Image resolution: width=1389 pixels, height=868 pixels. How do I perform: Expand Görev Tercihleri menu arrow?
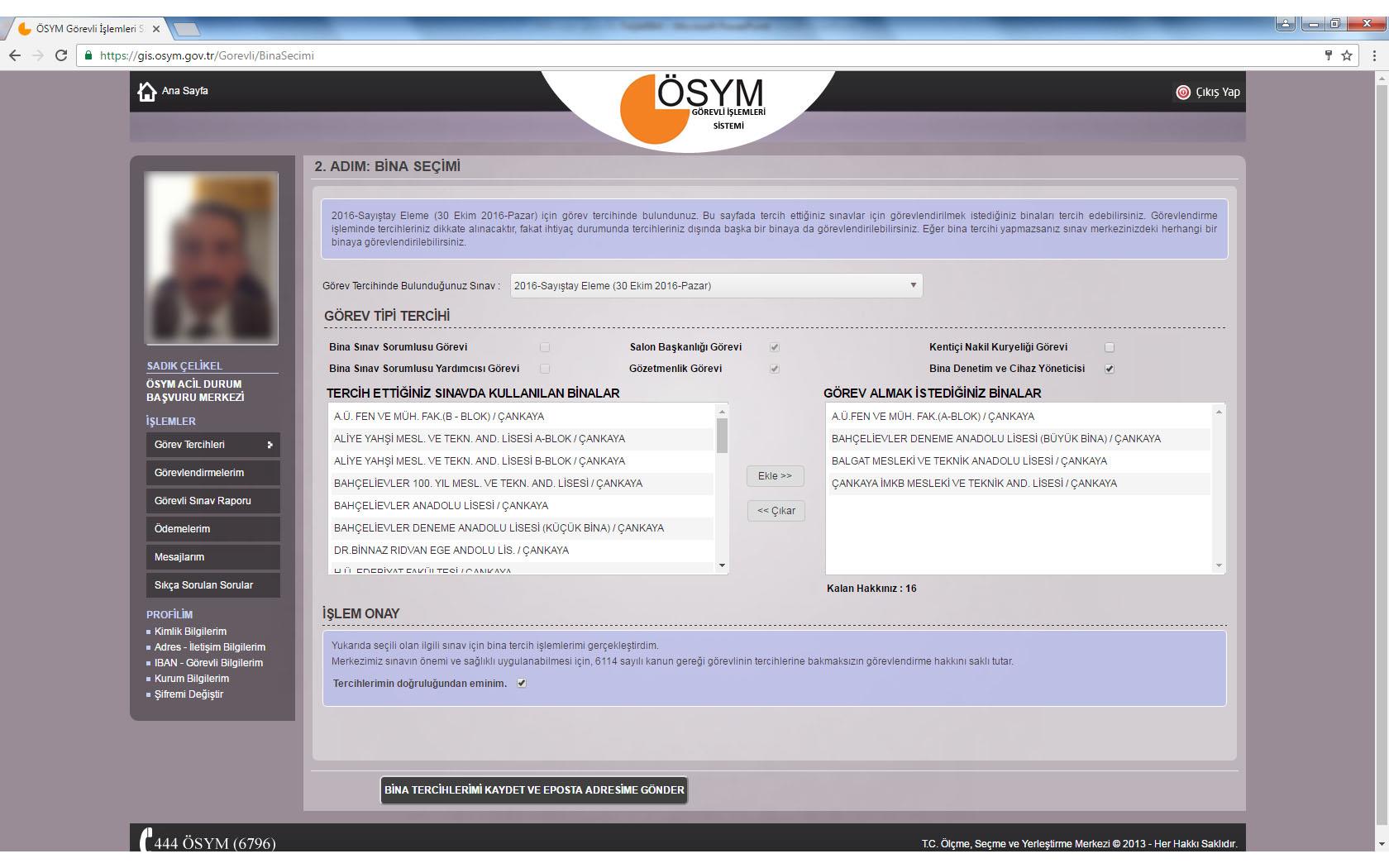(270, 445)
